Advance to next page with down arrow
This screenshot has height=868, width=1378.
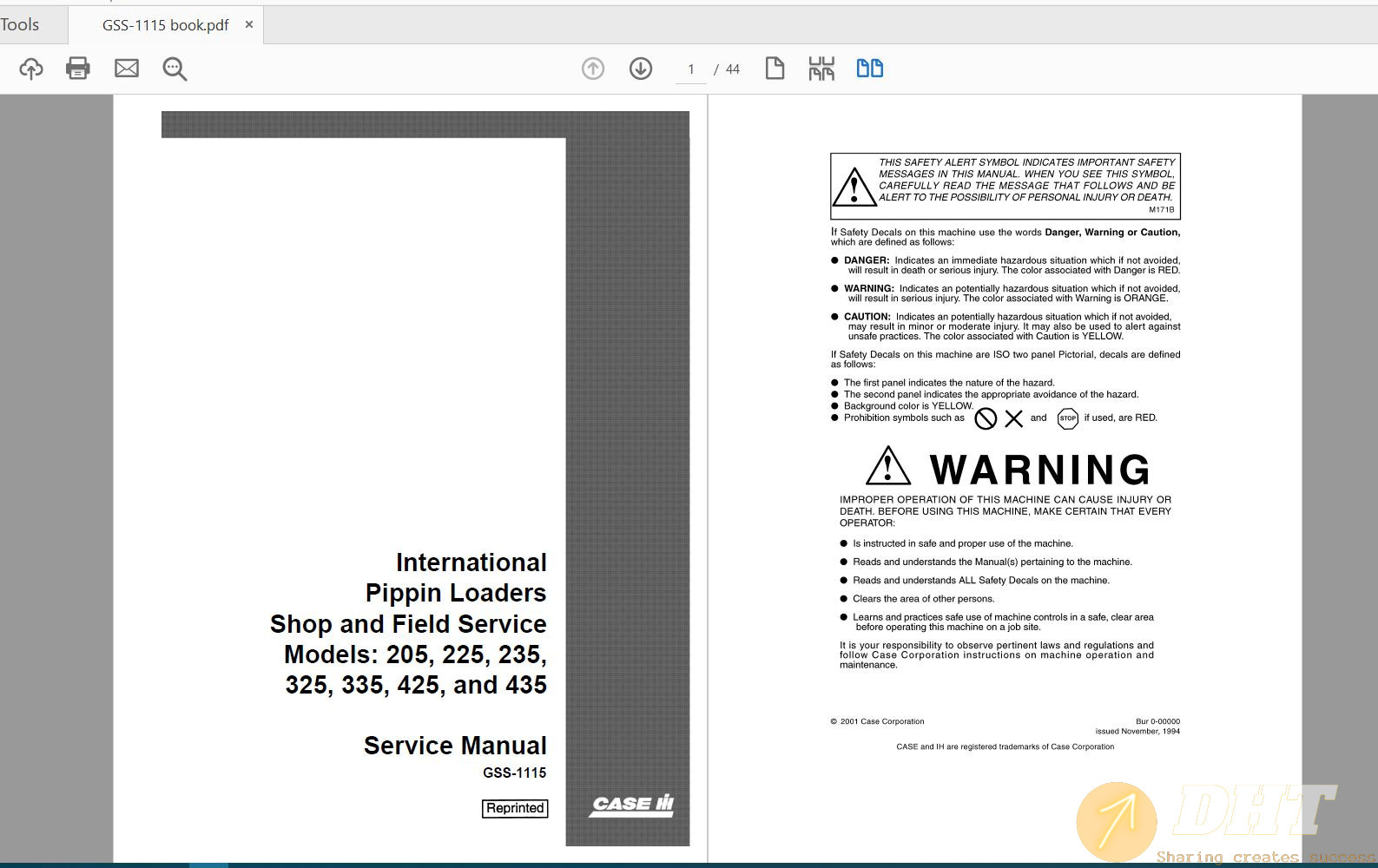[641, 69]
